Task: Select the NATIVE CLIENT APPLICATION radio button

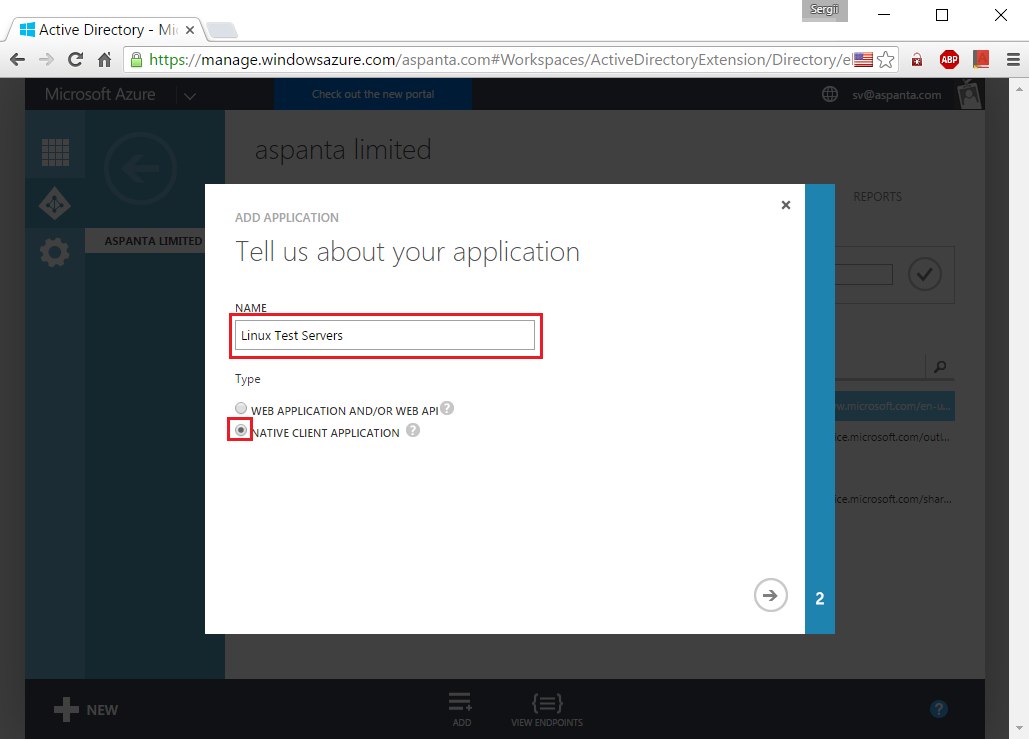Action: 241,432
